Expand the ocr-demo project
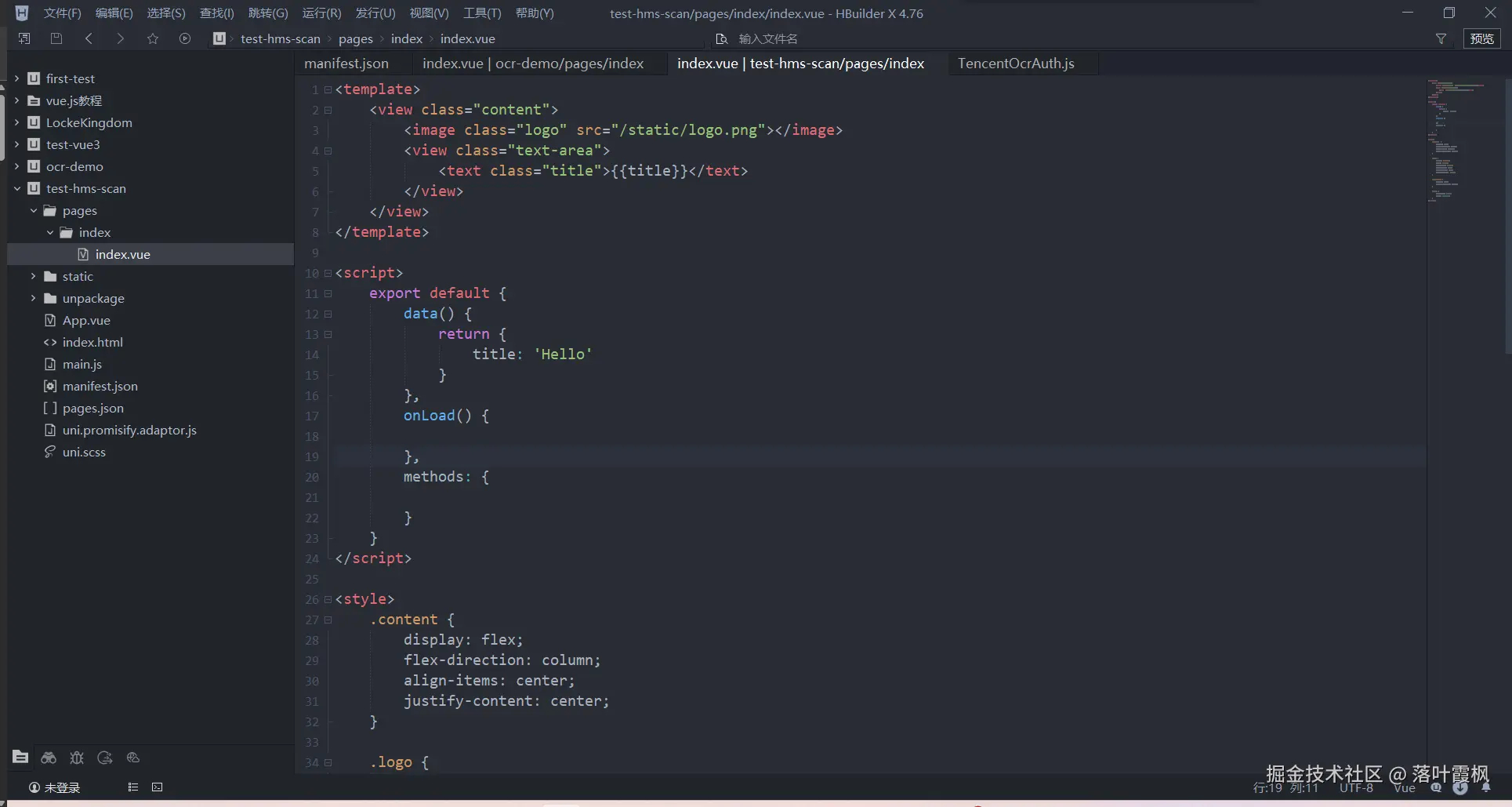Screen dimensions: 1512x807 [x=16, y=166]
